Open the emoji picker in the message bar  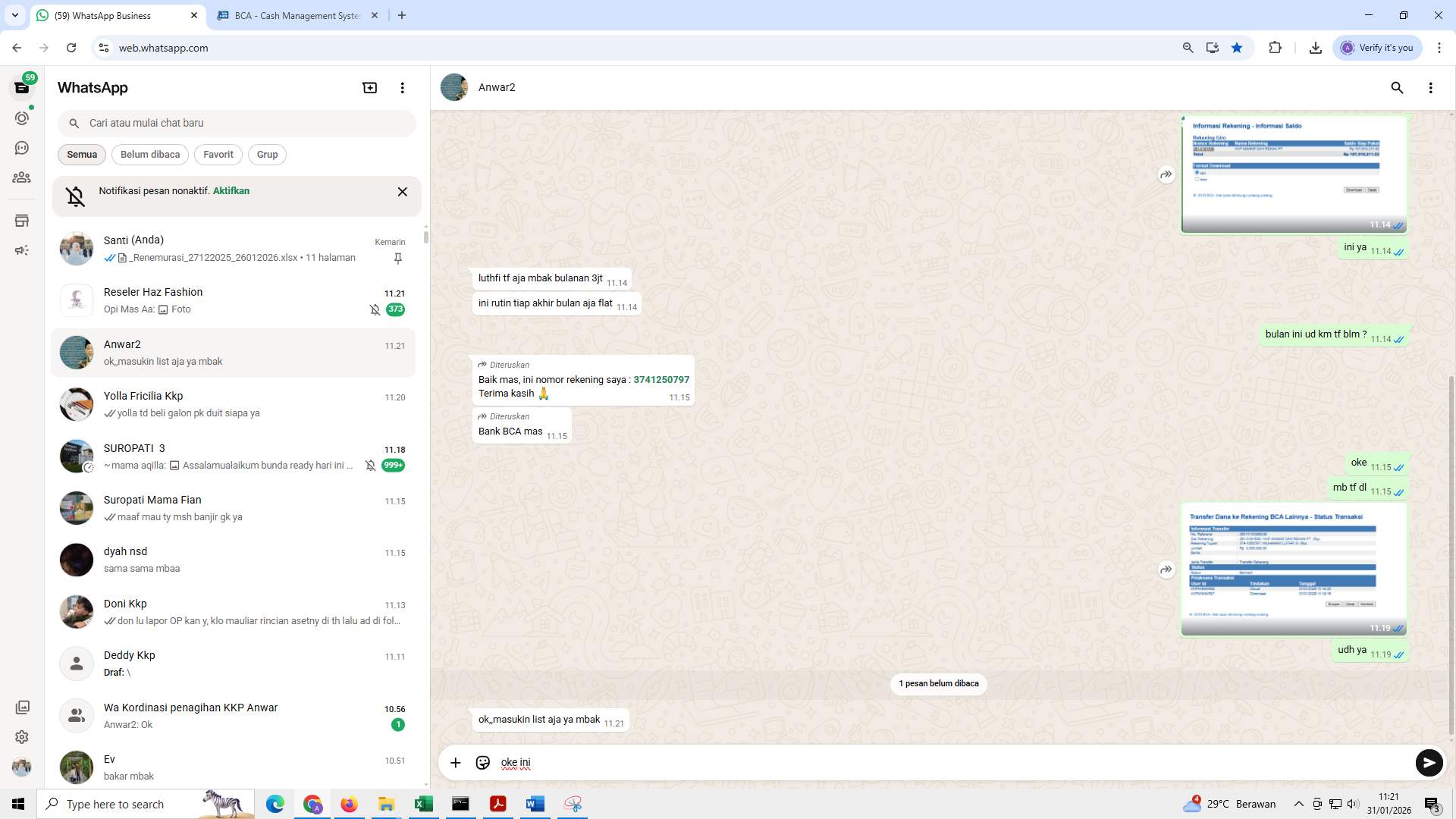[x=483, y=762]
